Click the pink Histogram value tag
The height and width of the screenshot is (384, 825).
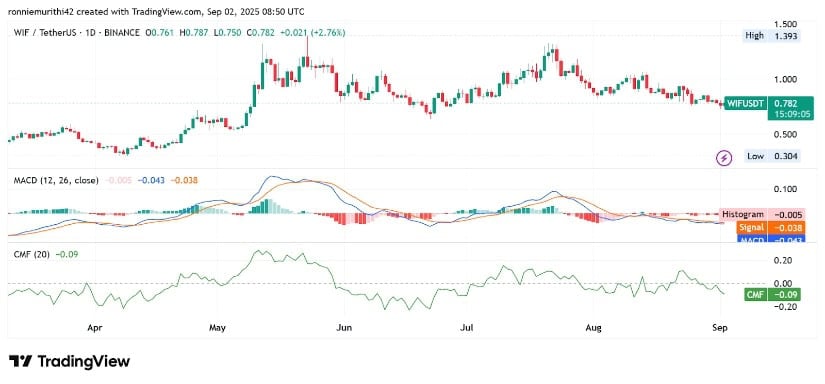pyautogui.click(x=743, y=215)
